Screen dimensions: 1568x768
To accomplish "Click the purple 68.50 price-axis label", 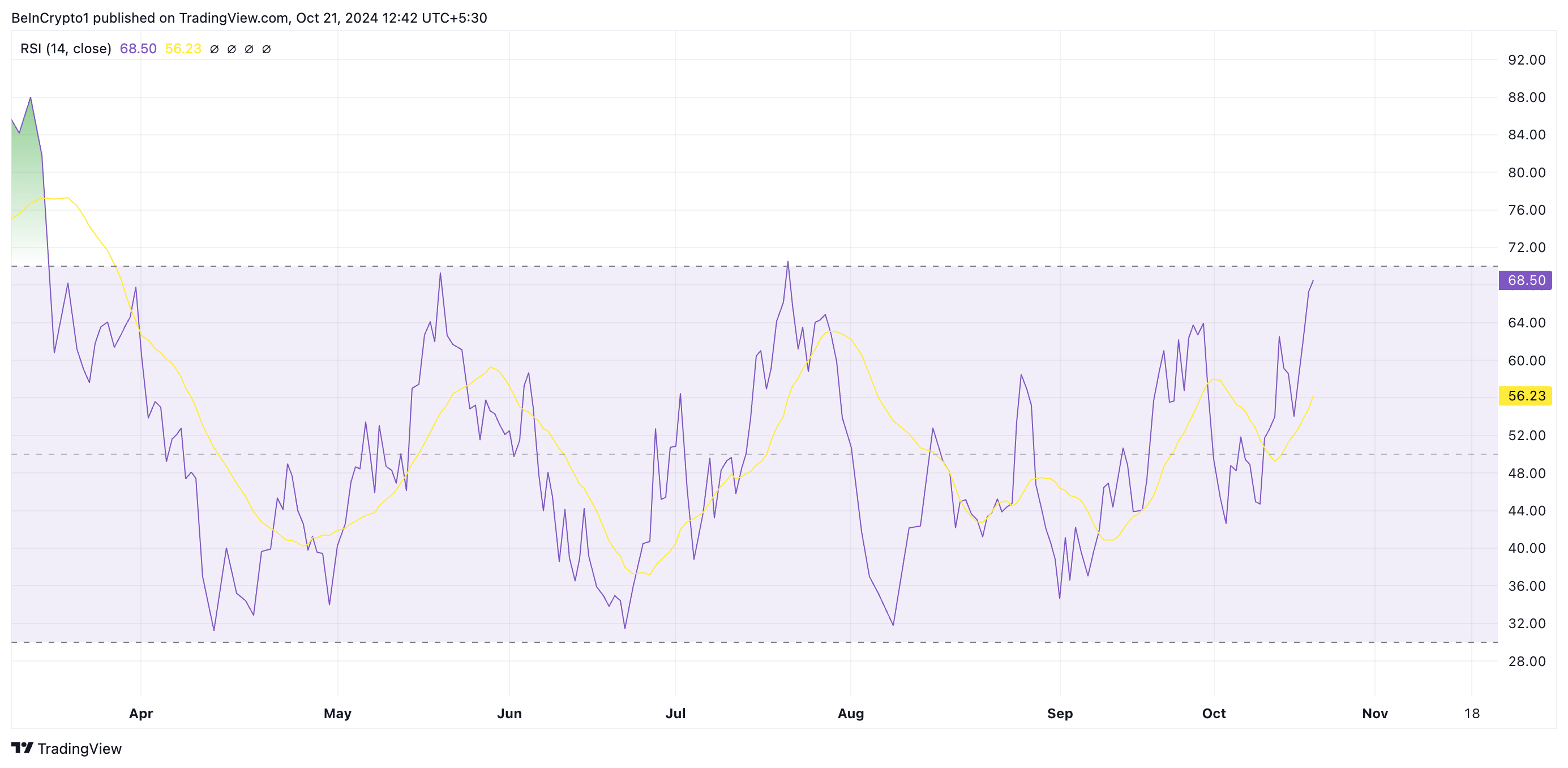I will pos(1526,280).
